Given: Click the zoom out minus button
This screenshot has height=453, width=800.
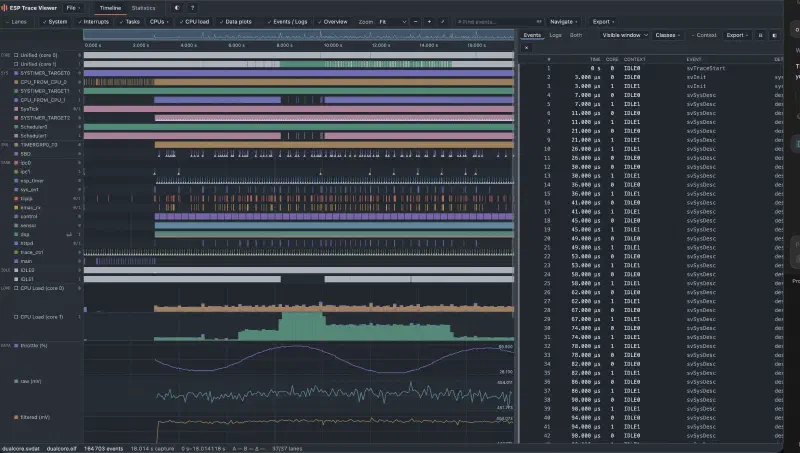Looking at the screenshot, I should [415, 22].
